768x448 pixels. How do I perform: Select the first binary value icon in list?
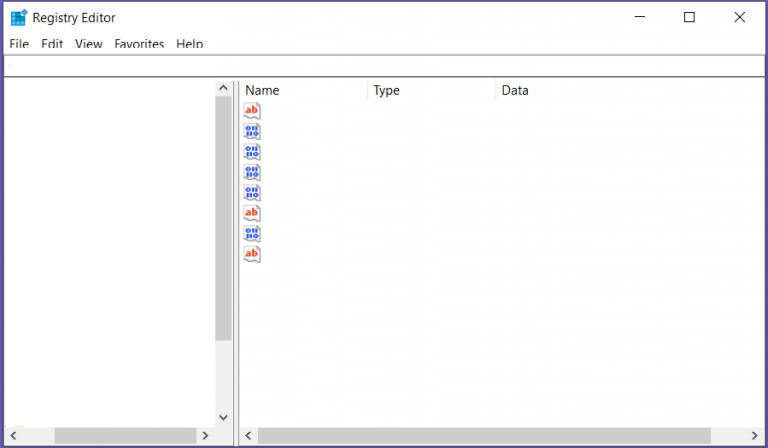(252, 131)
